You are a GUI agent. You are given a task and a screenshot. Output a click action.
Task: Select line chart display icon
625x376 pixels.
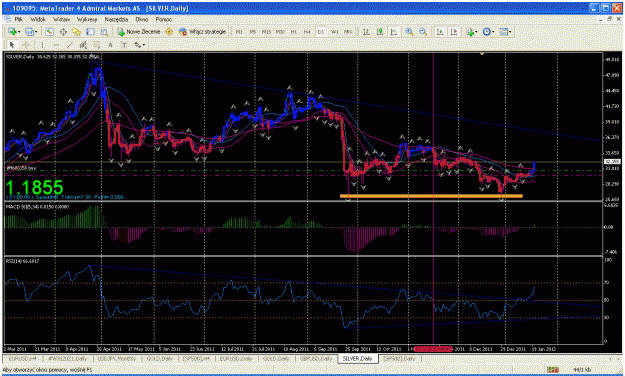tap(394, 31)
